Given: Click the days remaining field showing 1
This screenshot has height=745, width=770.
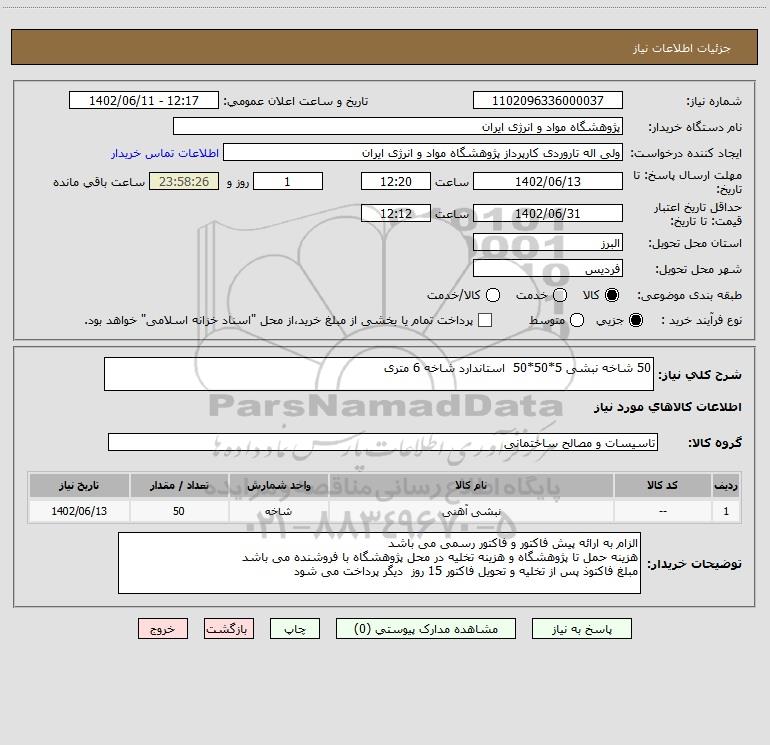Looking at the screenshot, I should coord(288,181).
